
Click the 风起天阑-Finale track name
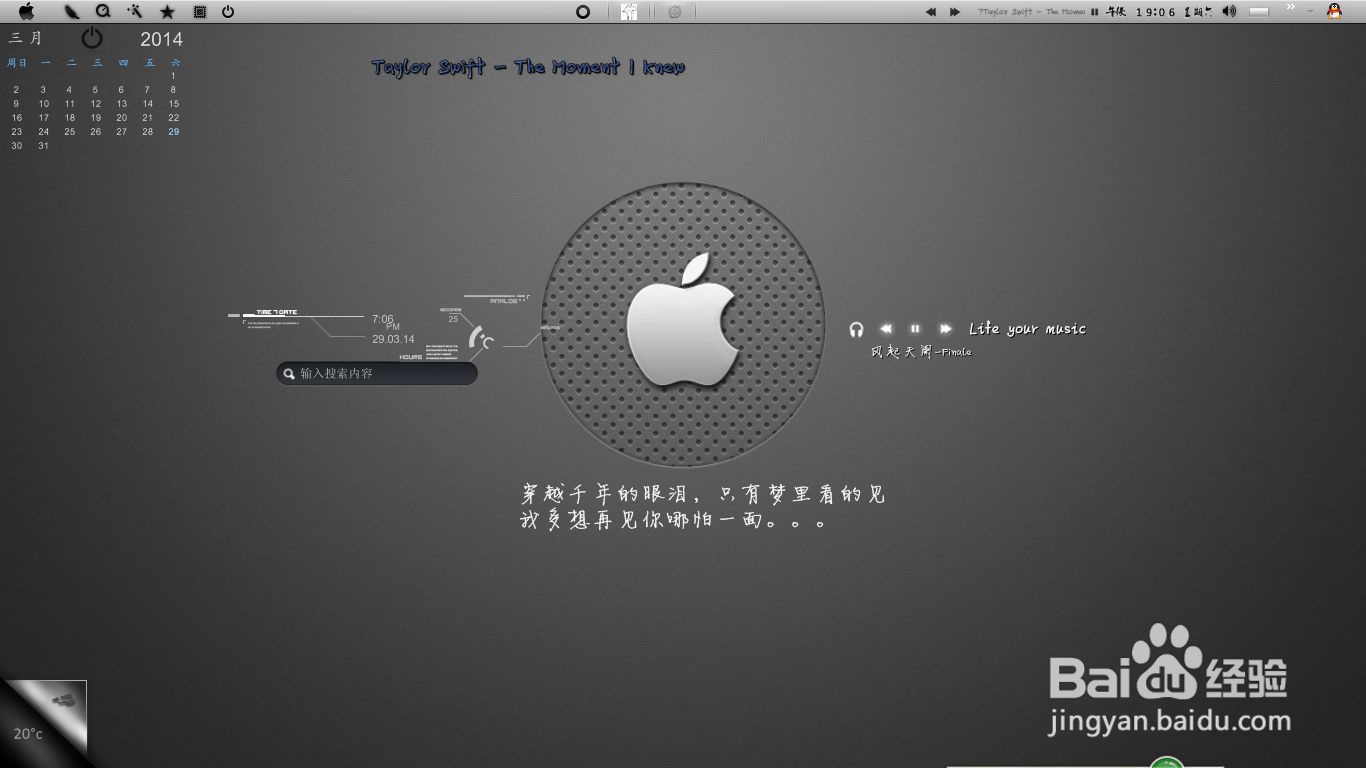tap(921, 352)
